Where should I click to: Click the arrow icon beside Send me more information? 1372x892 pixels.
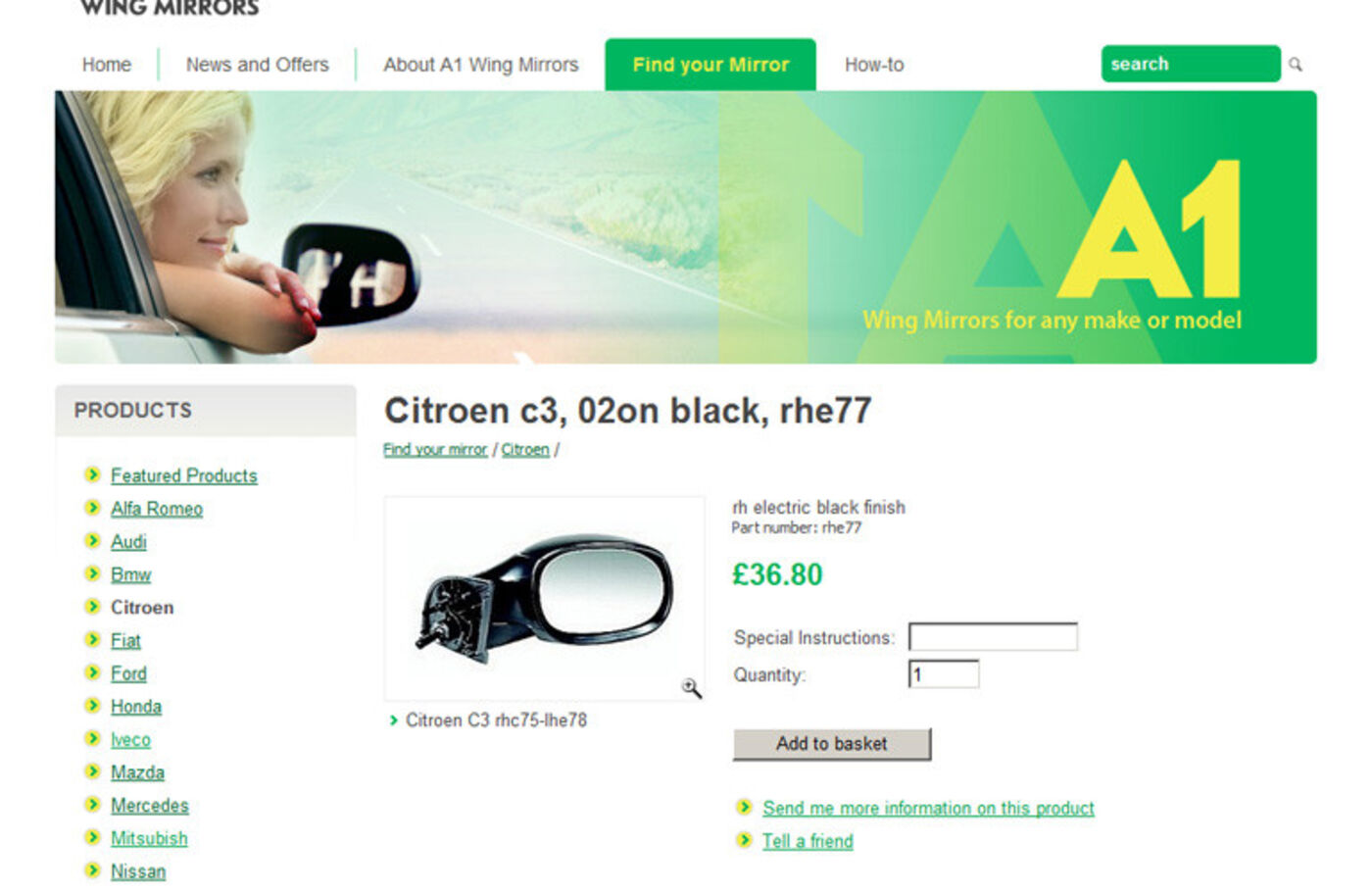744,808
